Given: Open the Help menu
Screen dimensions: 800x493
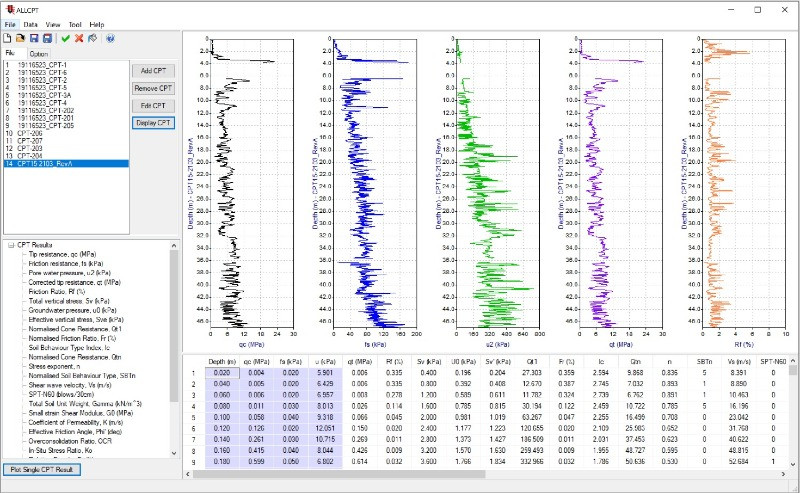Looking at the screenshot, I should point(97,24).
